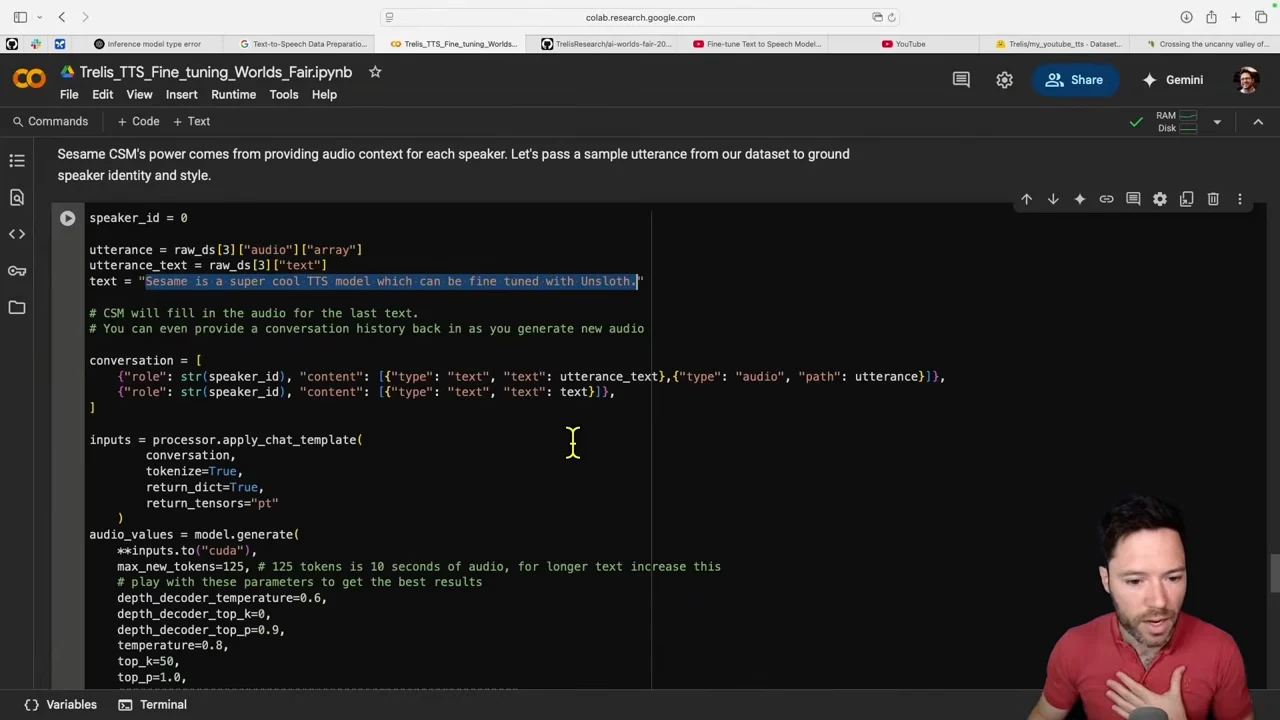Click Safari share icon

pos(1211,17)
